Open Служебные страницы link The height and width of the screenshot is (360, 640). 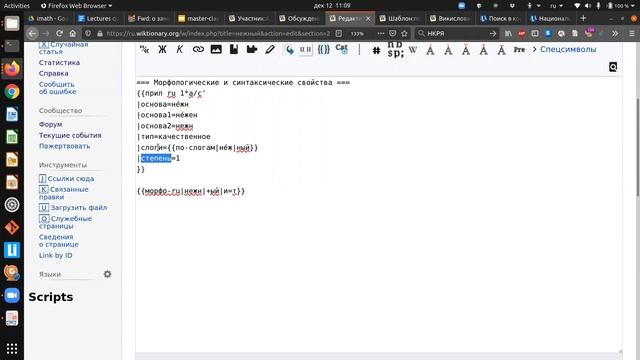[65, 222]
